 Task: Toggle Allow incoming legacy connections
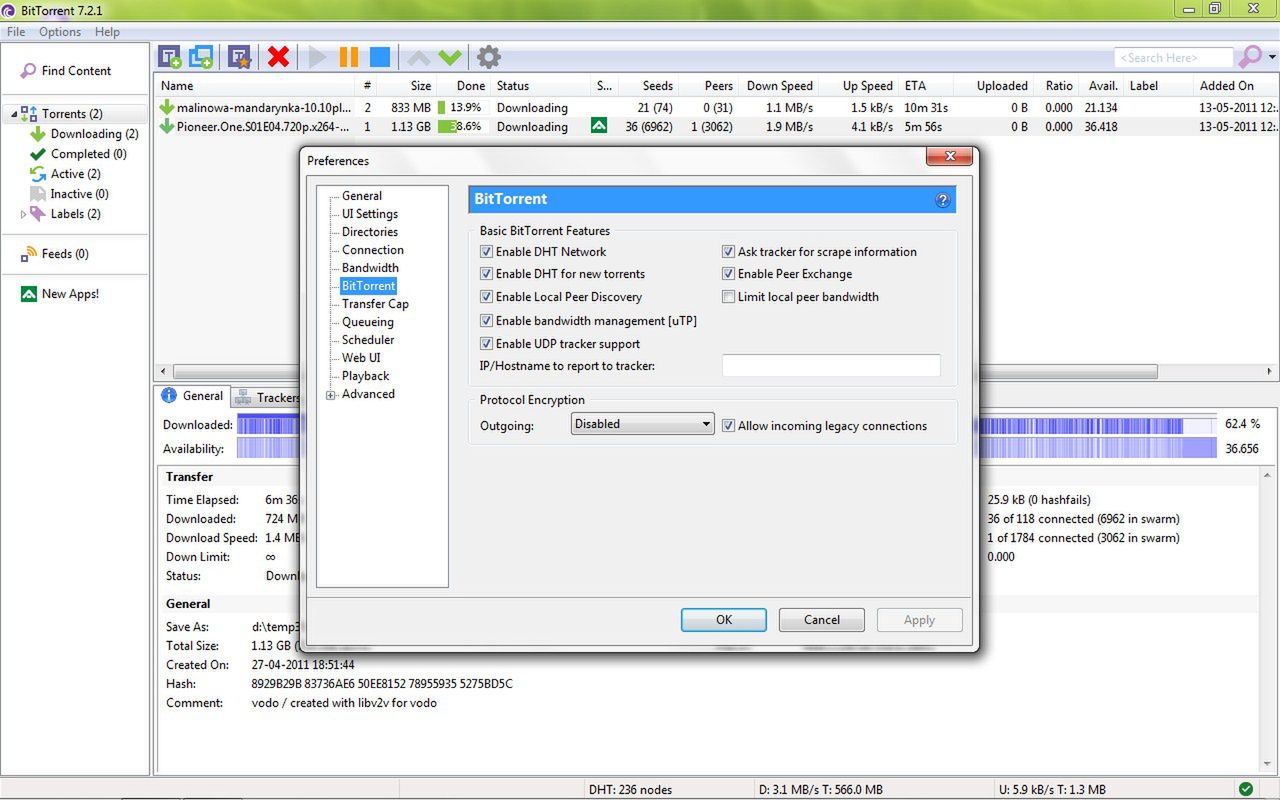tap(729, 426)
